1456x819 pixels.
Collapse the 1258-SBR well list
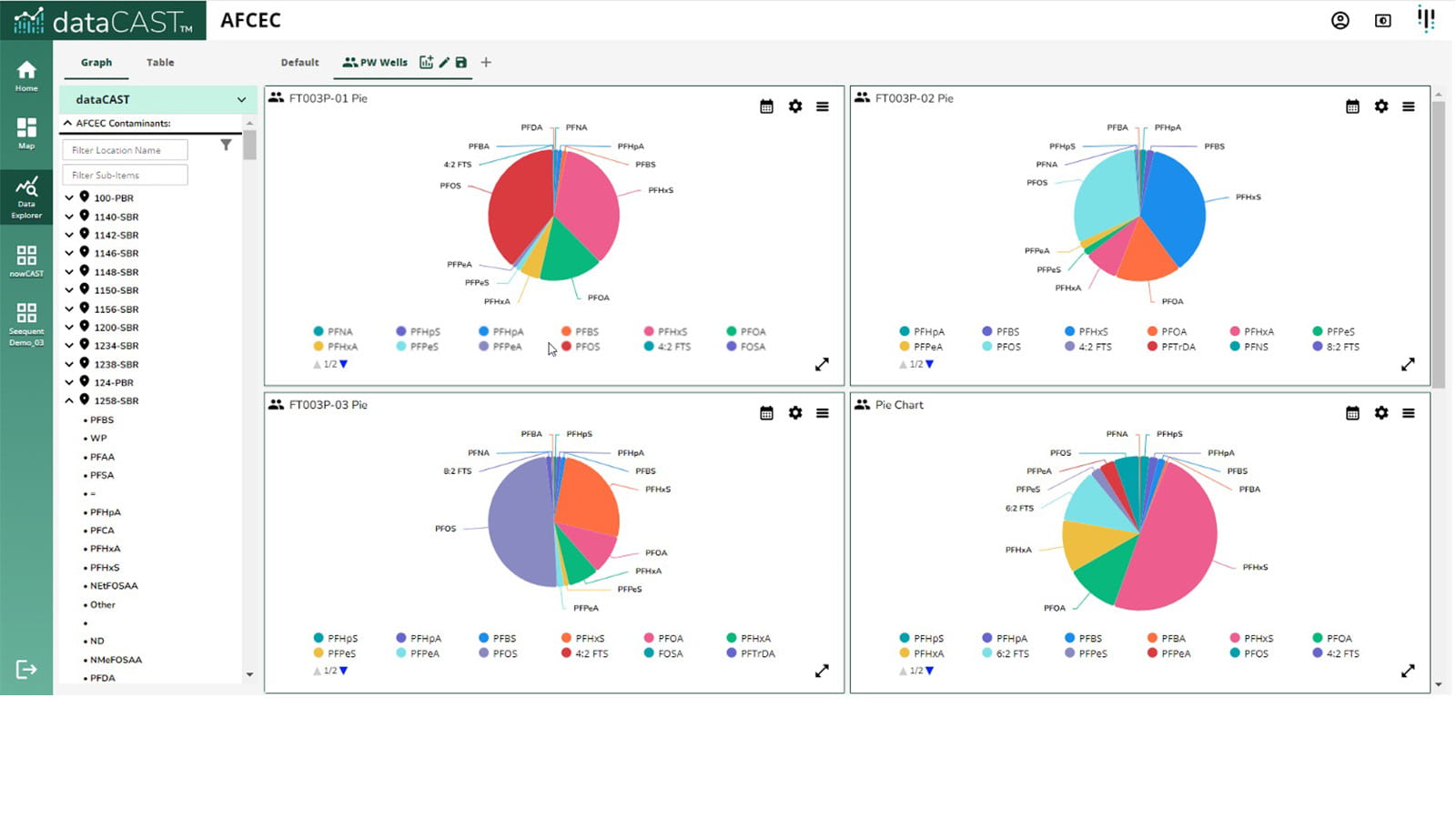coord(69,400)
